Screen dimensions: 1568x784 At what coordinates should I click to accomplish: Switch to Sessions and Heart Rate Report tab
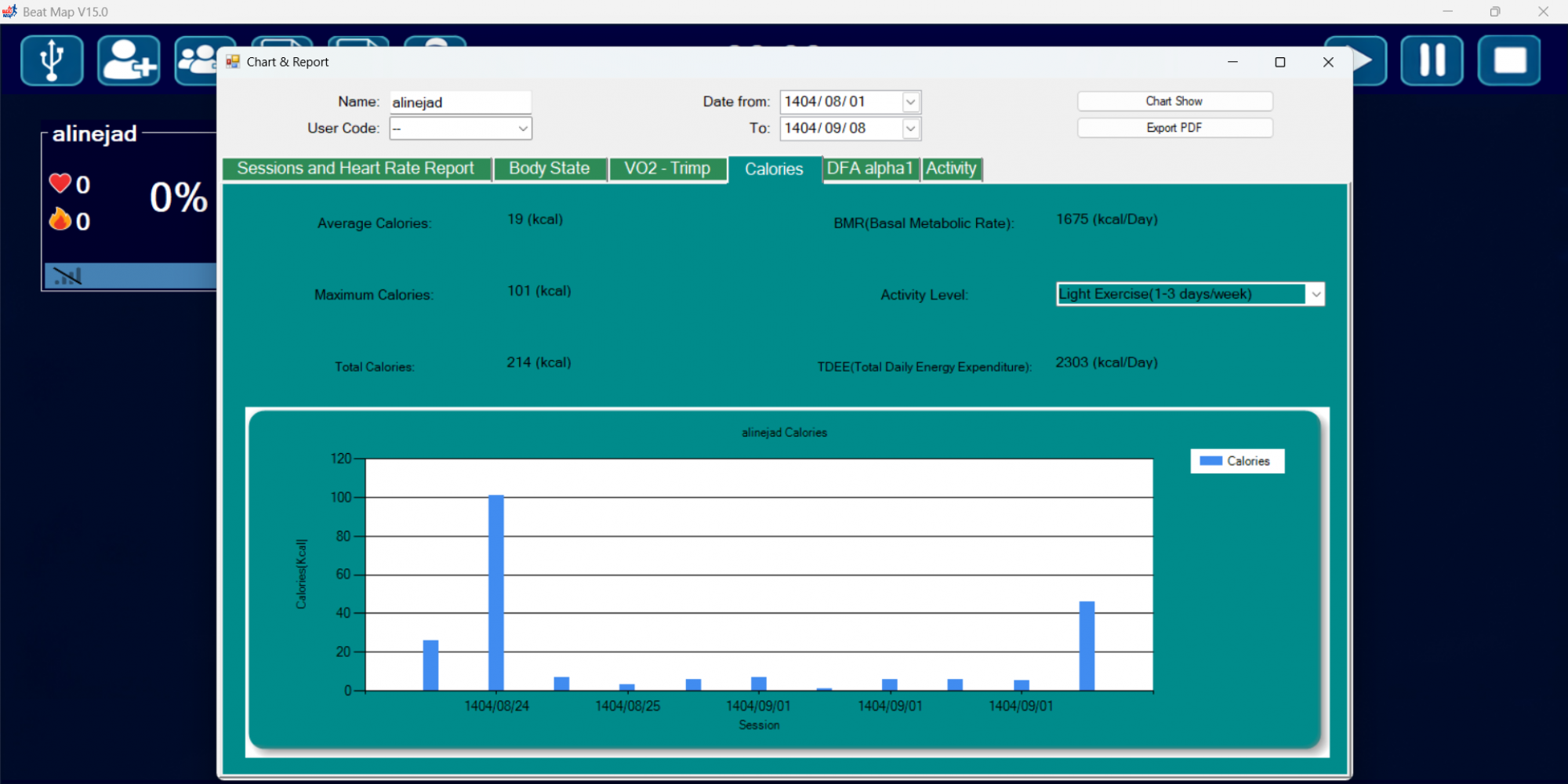pos(356,169)
